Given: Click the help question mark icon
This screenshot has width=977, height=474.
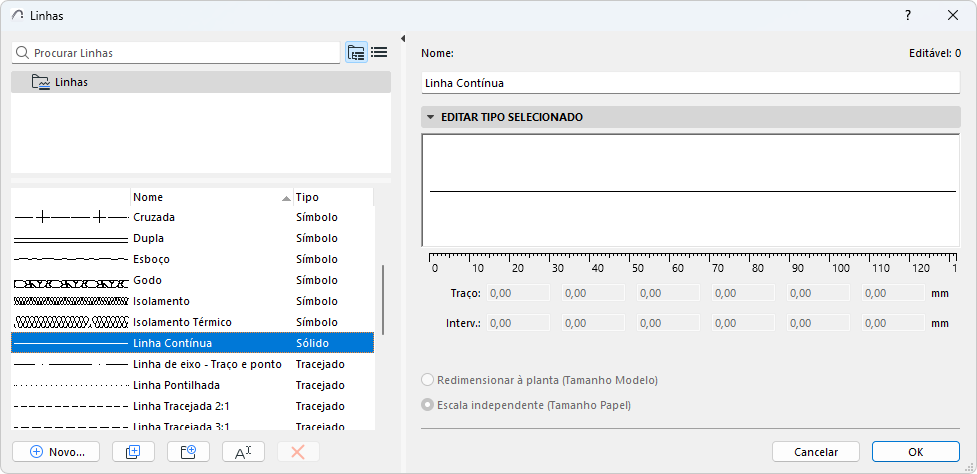Looking at the screenshot, I should coord(908,16).
